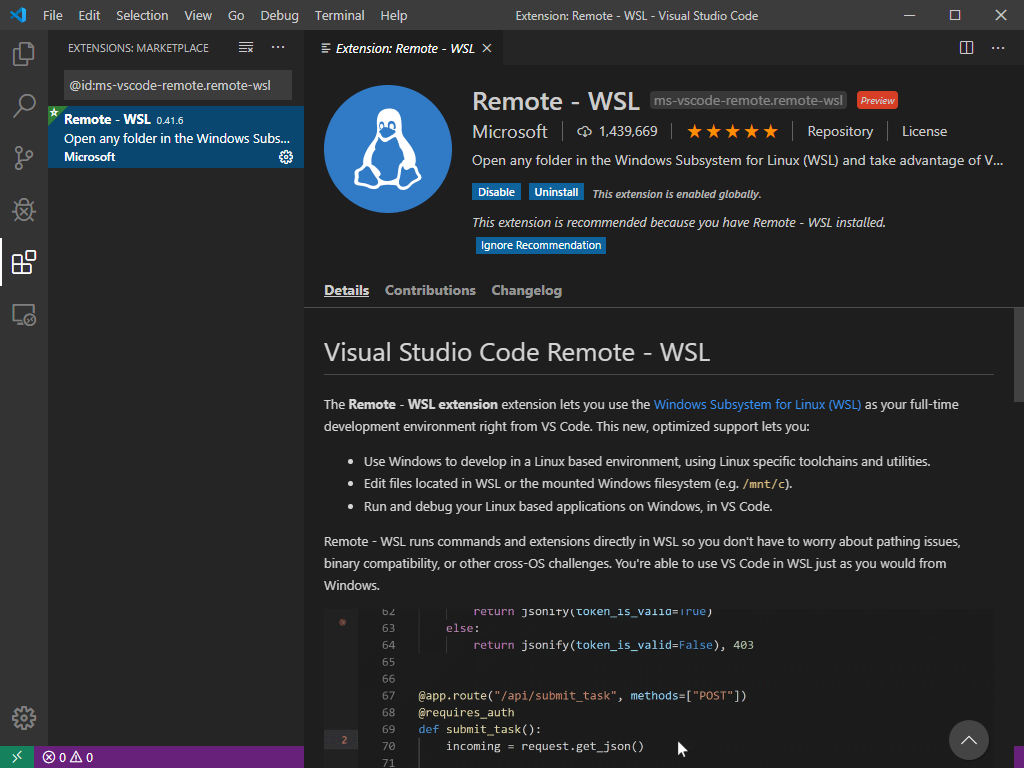Open the Manage gear in activity bar
This screenshot has height=768, width=1024.
(x=24, y=718)
